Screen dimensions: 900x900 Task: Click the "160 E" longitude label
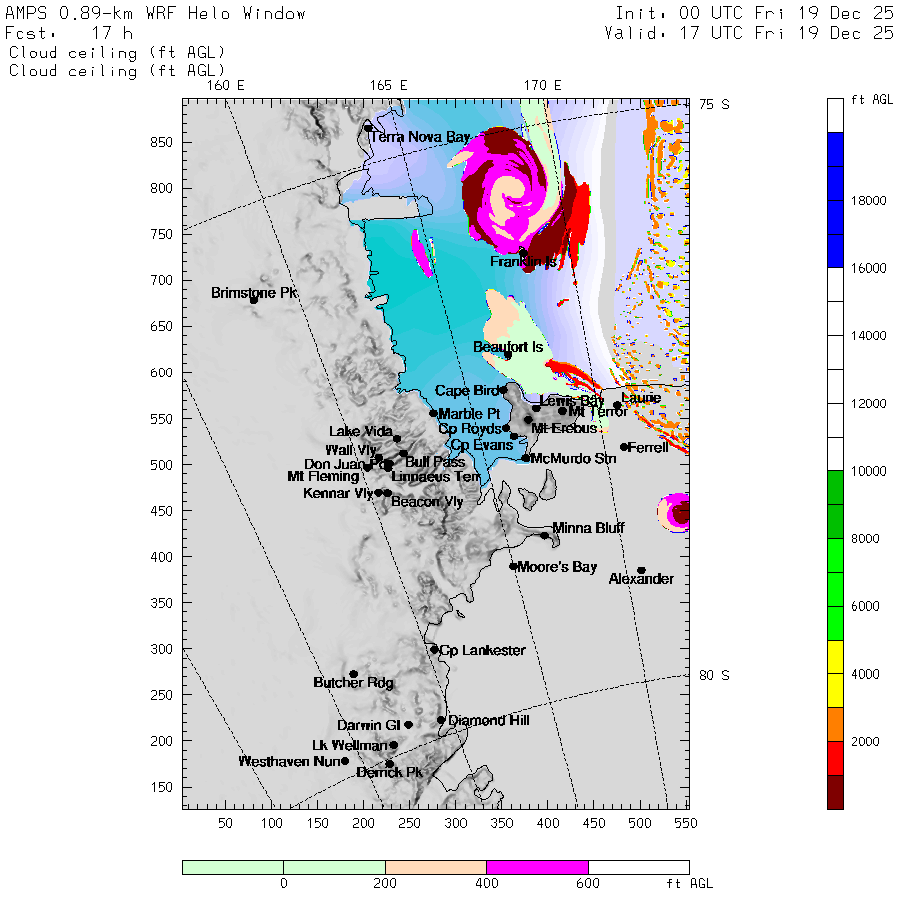pos(226,86)
